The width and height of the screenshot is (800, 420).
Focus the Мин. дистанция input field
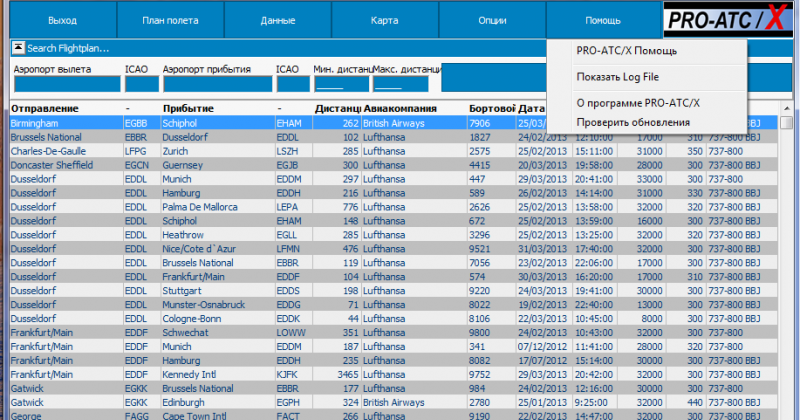(x=341, y=84)
